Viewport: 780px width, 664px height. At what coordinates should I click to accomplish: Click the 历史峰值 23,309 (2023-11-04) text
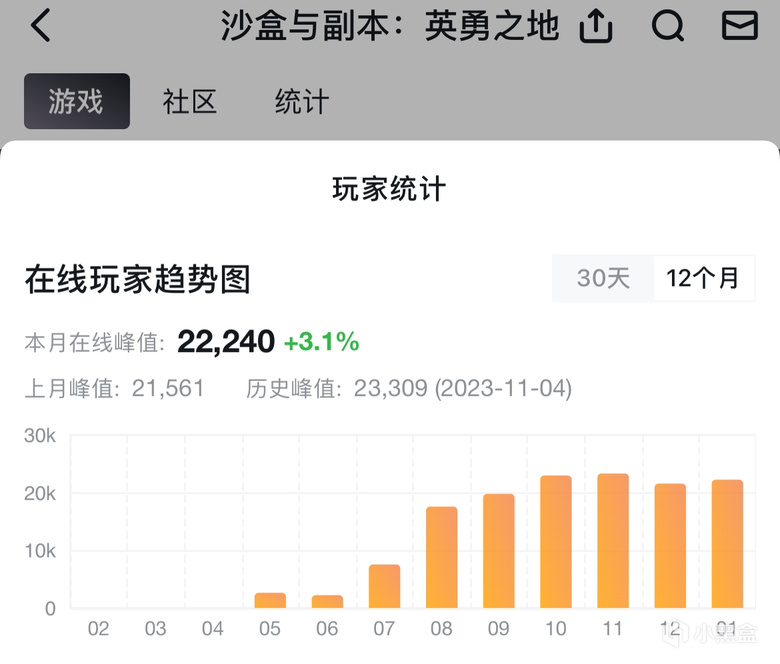click(x=409, y=388)
